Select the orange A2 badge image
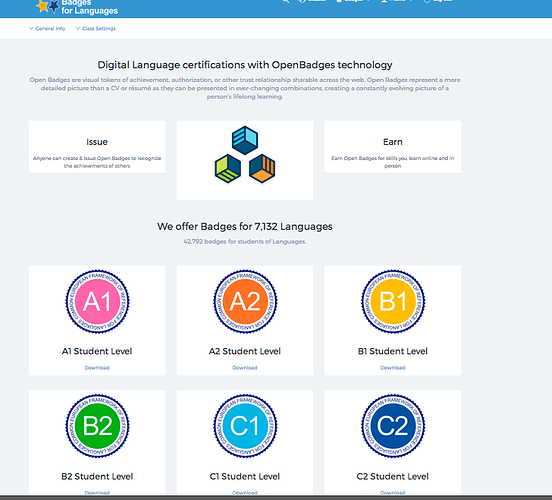The image size is (552, 500). pos(245,301)
